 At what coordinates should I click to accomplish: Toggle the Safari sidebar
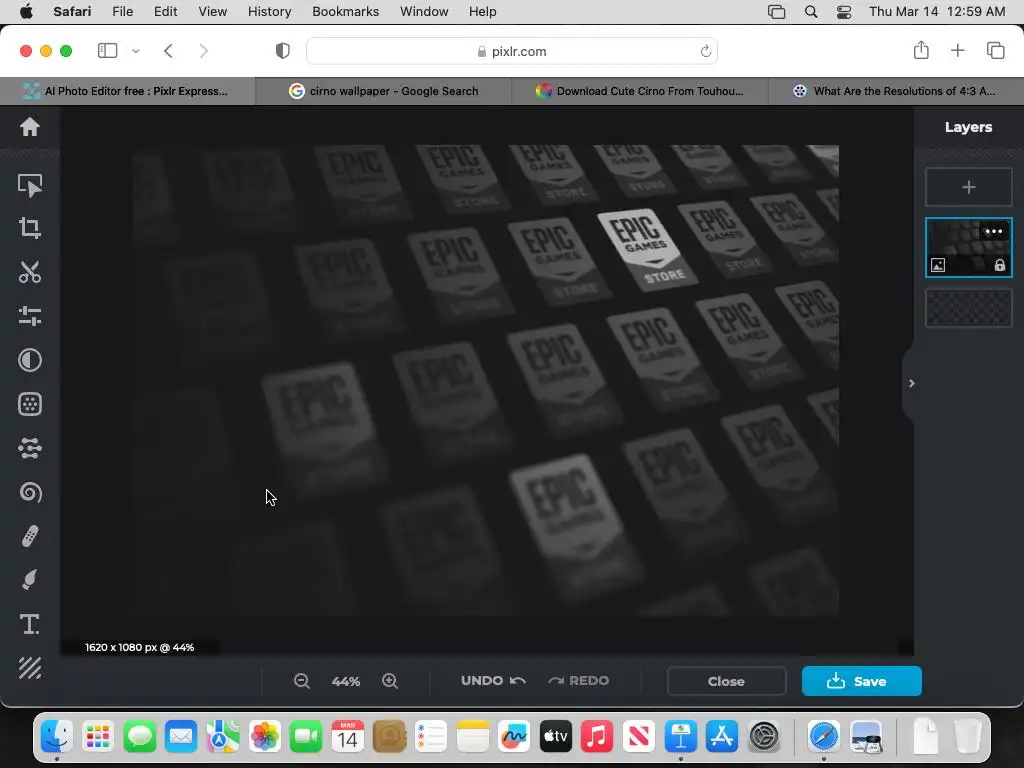coord(108,50)
